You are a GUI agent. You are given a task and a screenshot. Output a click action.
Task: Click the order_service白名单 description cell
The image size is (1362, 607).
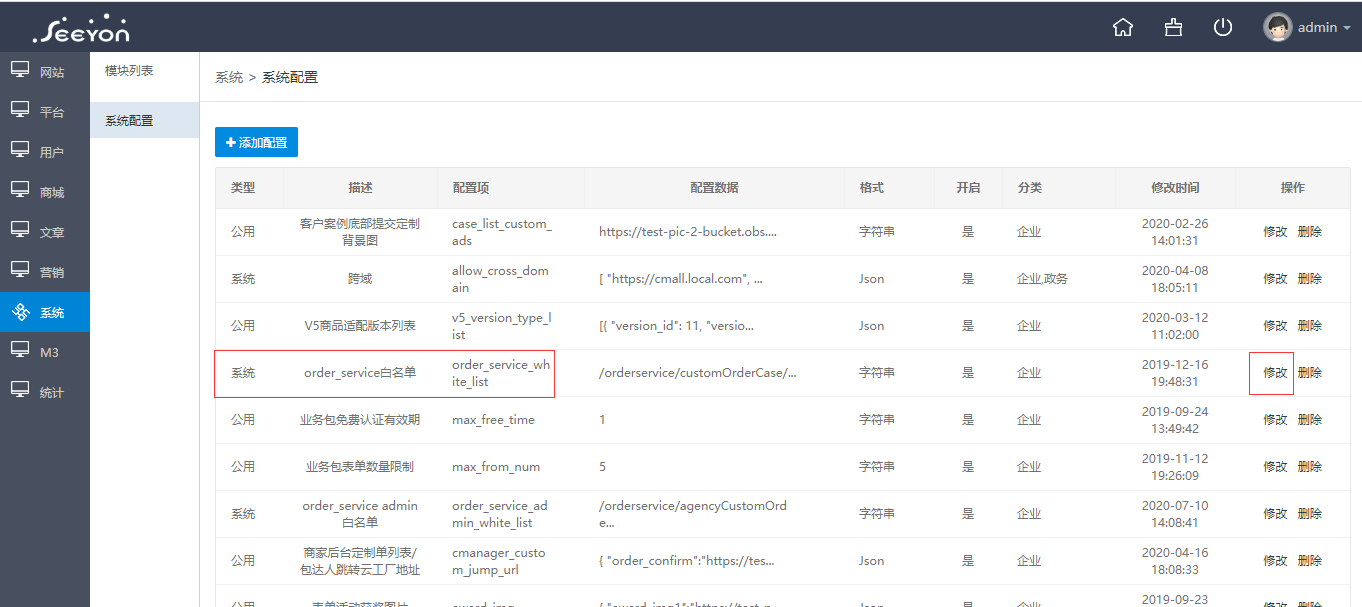360,372
